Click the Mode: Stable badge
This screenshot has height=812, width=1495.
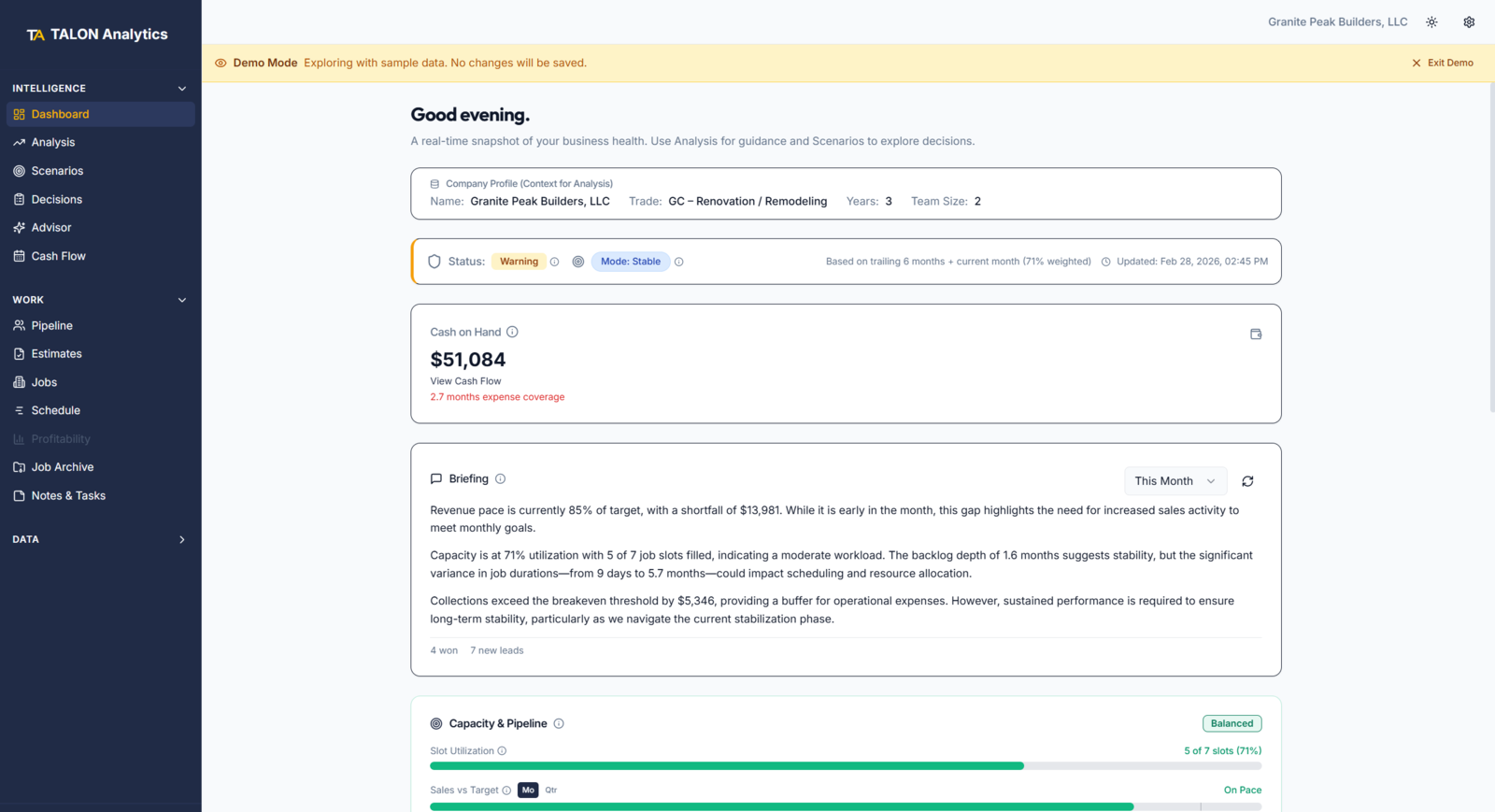tap(631, 262)
